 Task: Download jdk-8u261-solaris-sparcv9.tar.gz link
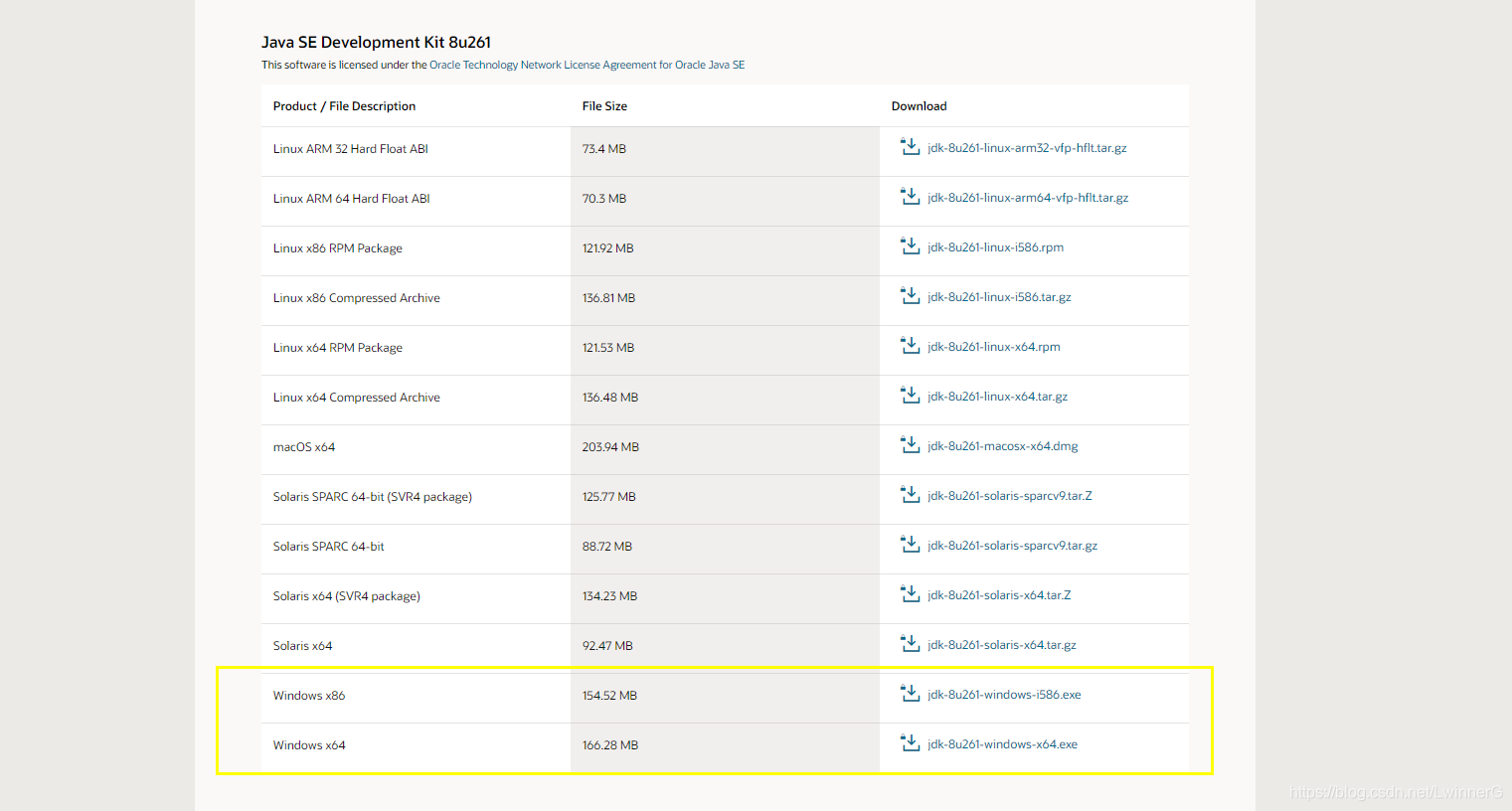click(x=1012, y=546)
